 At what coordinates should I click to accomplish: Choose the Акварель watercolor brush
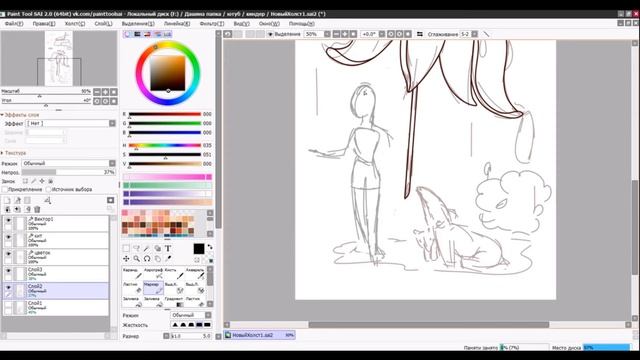[x=195, y=274]
